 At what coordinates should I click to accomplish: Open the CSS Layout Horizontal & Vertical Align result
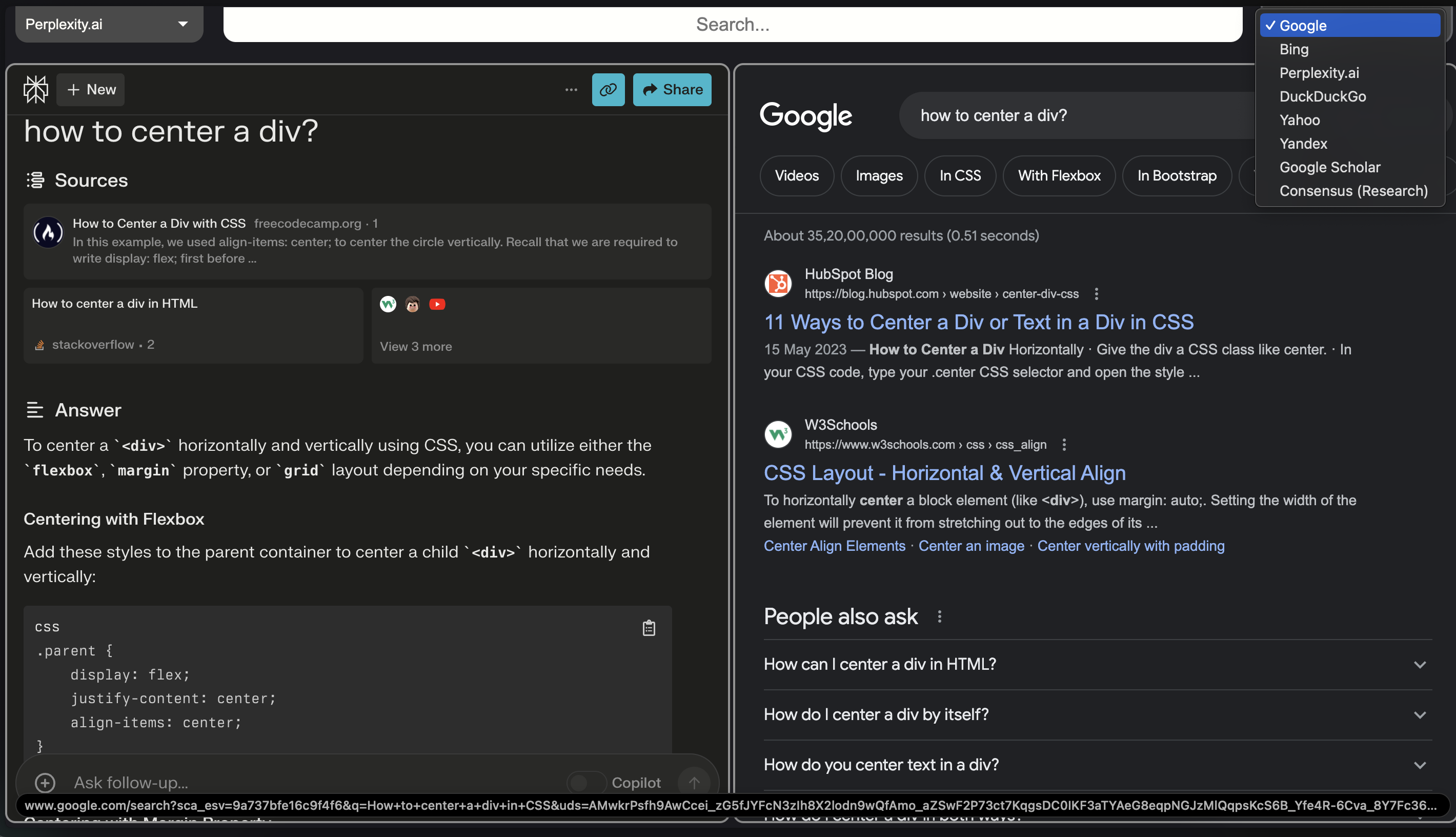tap(945, 472)
